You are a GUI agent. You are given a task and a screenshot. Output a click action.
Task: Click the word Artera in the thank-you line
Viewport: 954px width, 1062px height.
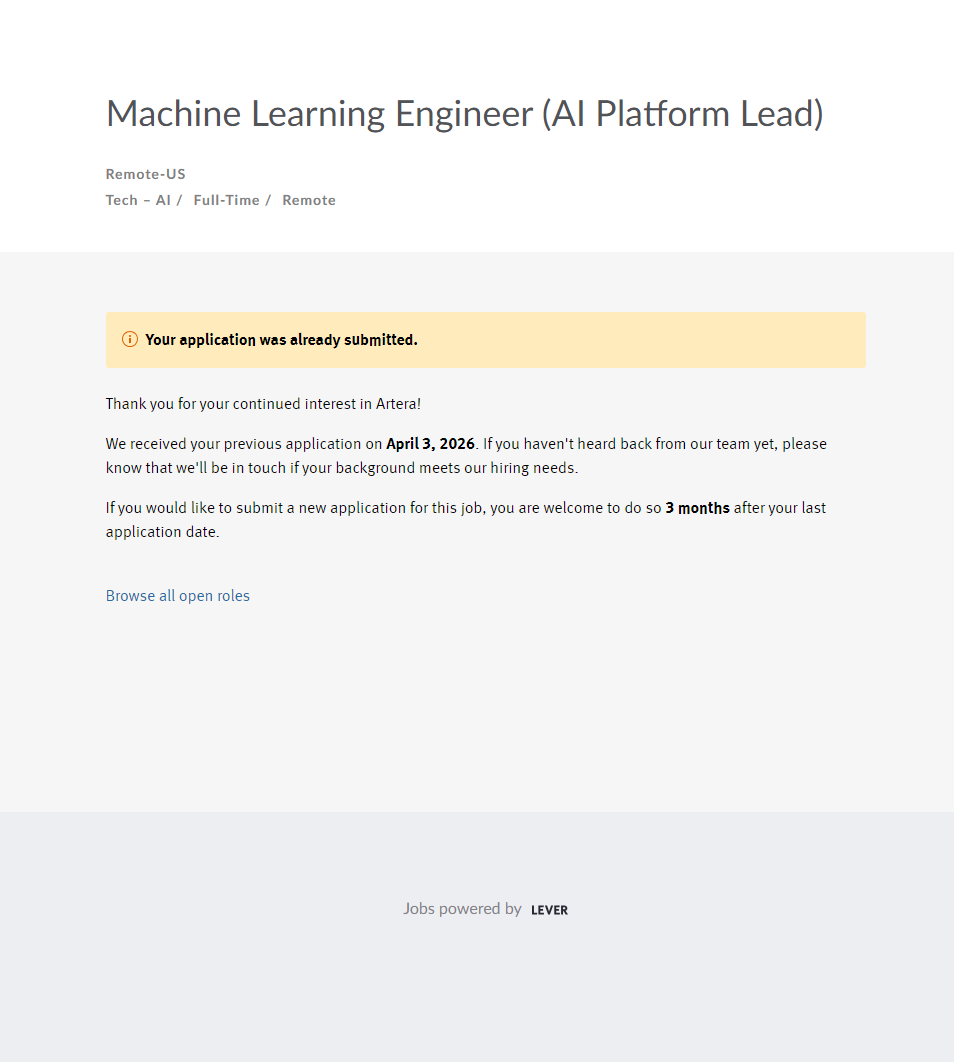pyautogui.click(x=397, y=404)
